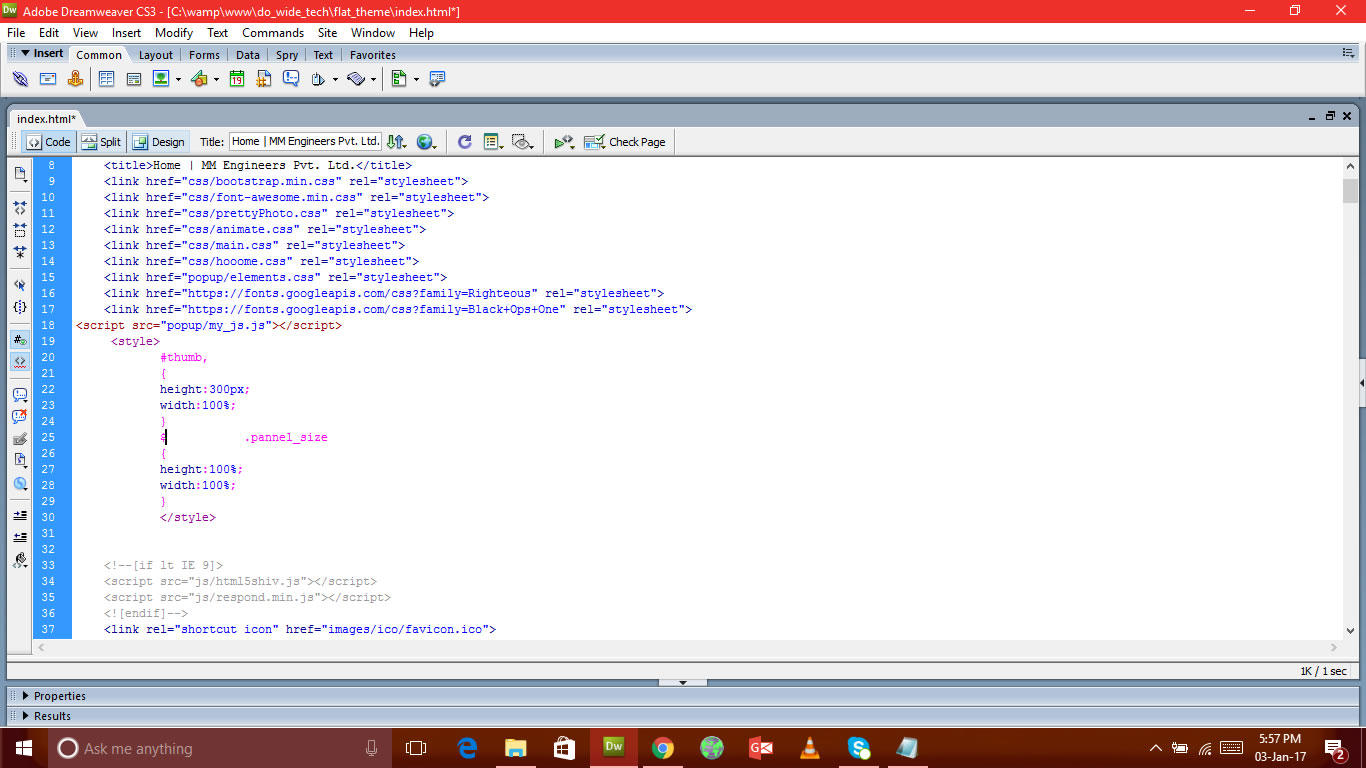1366x768 pixels.
Task: Click the Head tags icon
Action: (318, 79)
